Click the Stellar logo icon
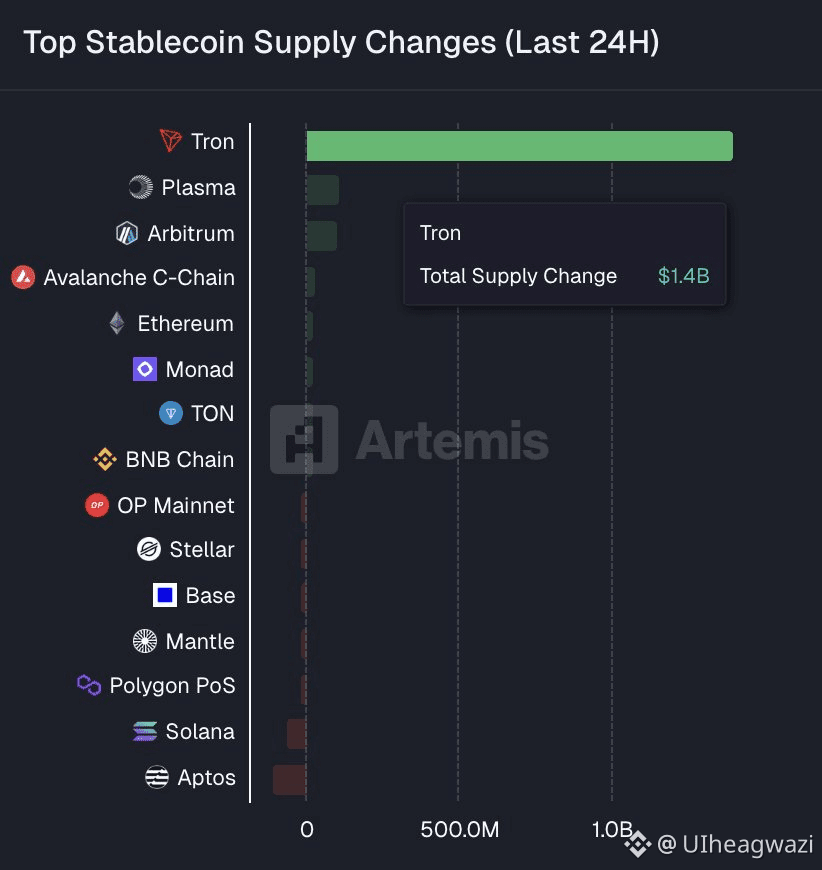The height and width of the screenshot is (870, 822). pos(149,549)
